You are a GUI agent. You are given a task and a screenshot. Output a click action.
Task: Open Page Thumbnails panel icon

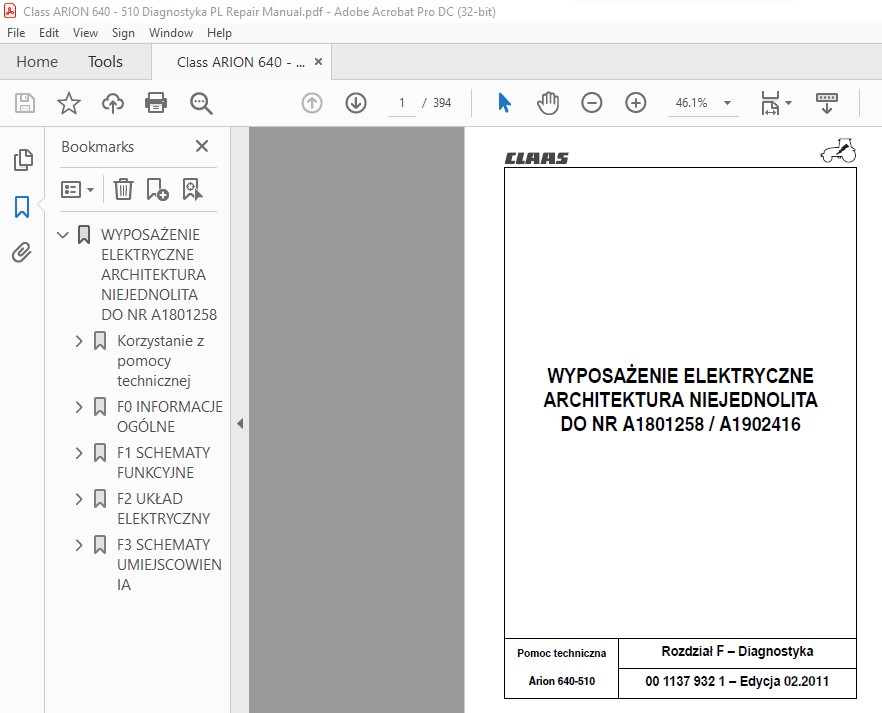pyautogui.click(x=23, y=160)
